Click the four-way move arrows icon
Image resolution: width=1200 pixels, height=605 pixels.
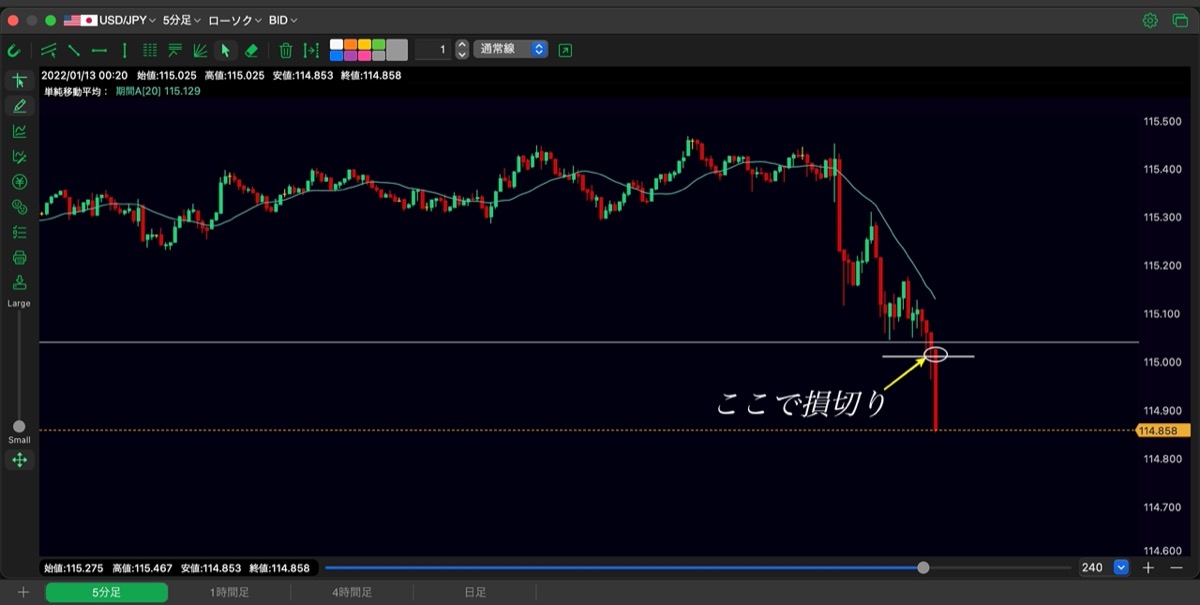click(x=19, y=460)
